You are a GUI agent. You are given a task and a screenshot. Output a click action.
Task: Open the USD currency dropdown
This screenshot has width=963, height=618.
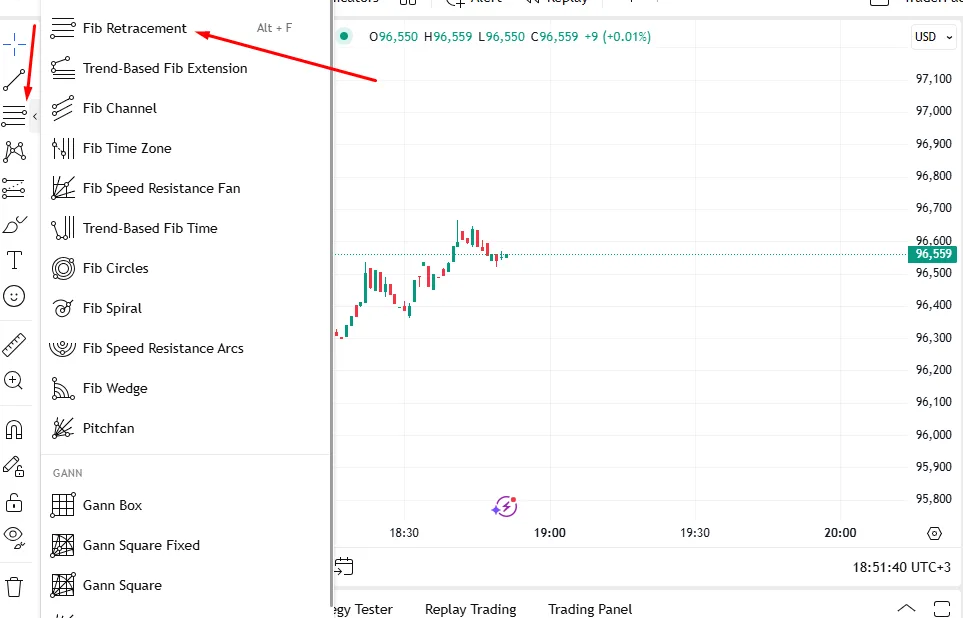point(931,37)
